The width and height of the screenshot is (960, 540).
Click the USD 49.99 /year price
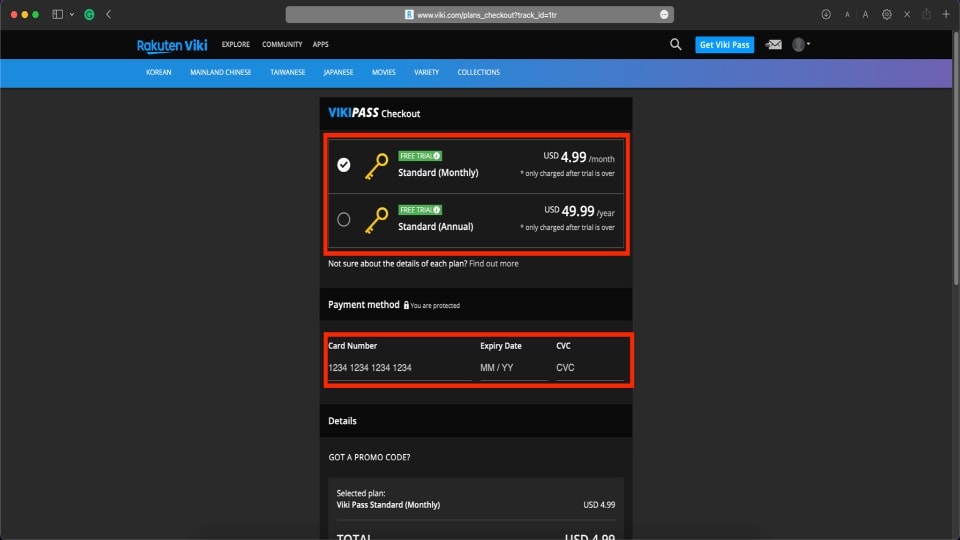(x=579, y=212)
